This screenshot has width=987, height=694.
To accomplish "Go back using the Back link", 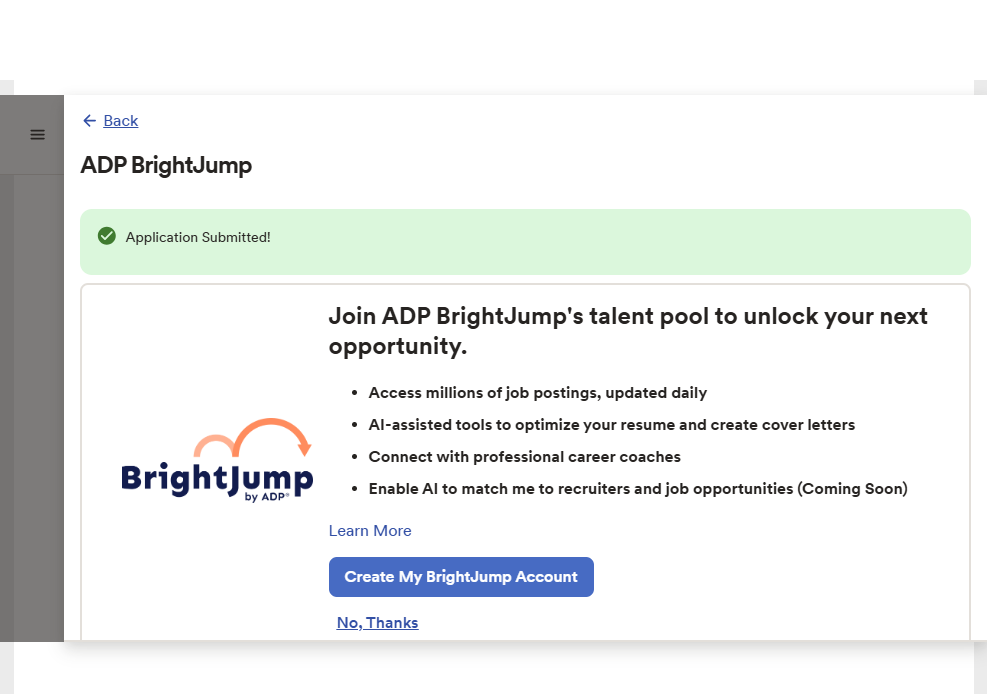I will click(x=120, y=121).
